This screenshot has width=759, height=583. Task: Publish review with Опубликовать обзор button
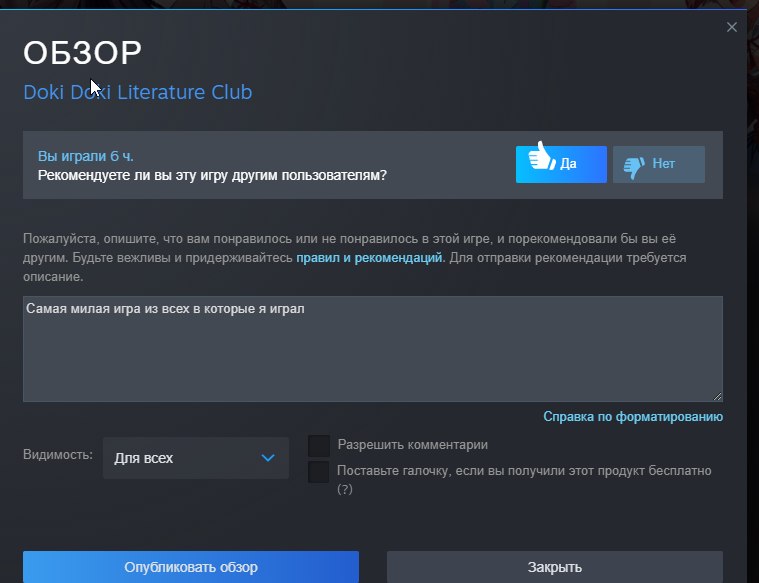(x=191, y=567)
